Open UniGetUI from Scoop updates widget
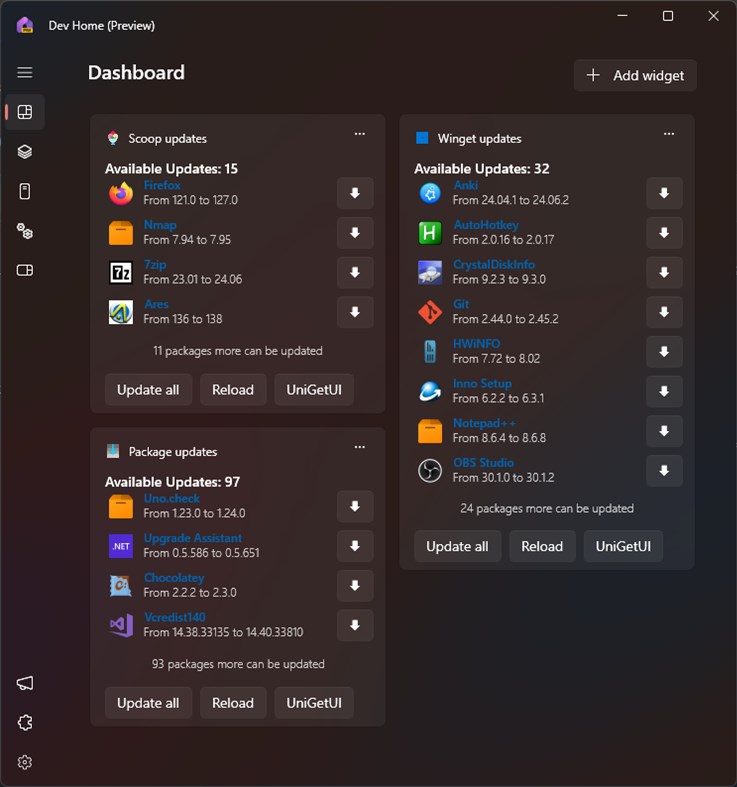This screenshot has height=787, width=737. click(x=314, y=389)
